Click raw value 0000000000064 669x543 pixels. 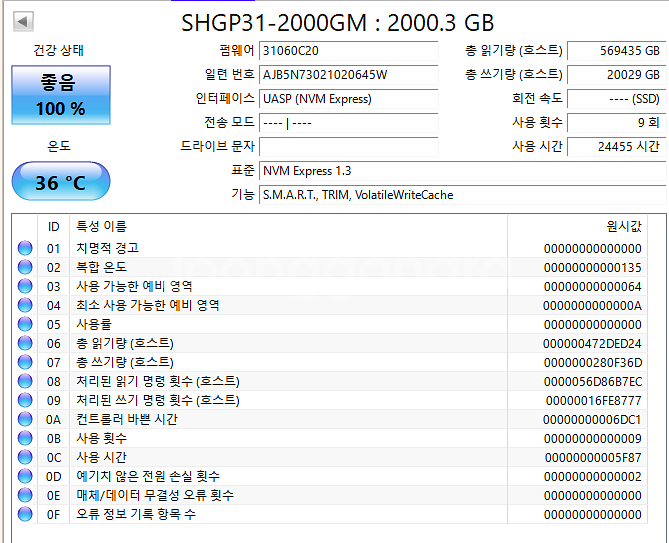tap(592, 286)
